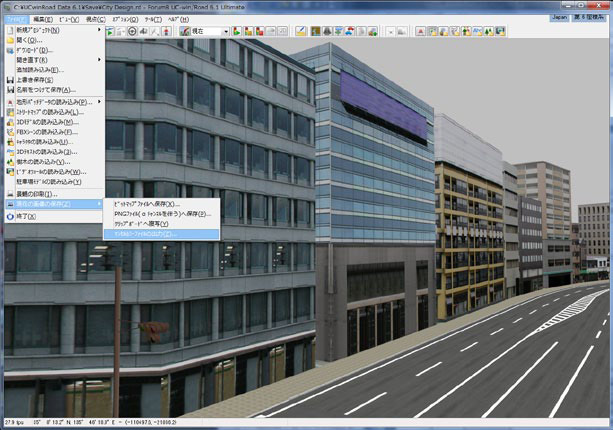Click the button right of Japan
The width and height of the screenshot is (613, 430).
point(588,18)
